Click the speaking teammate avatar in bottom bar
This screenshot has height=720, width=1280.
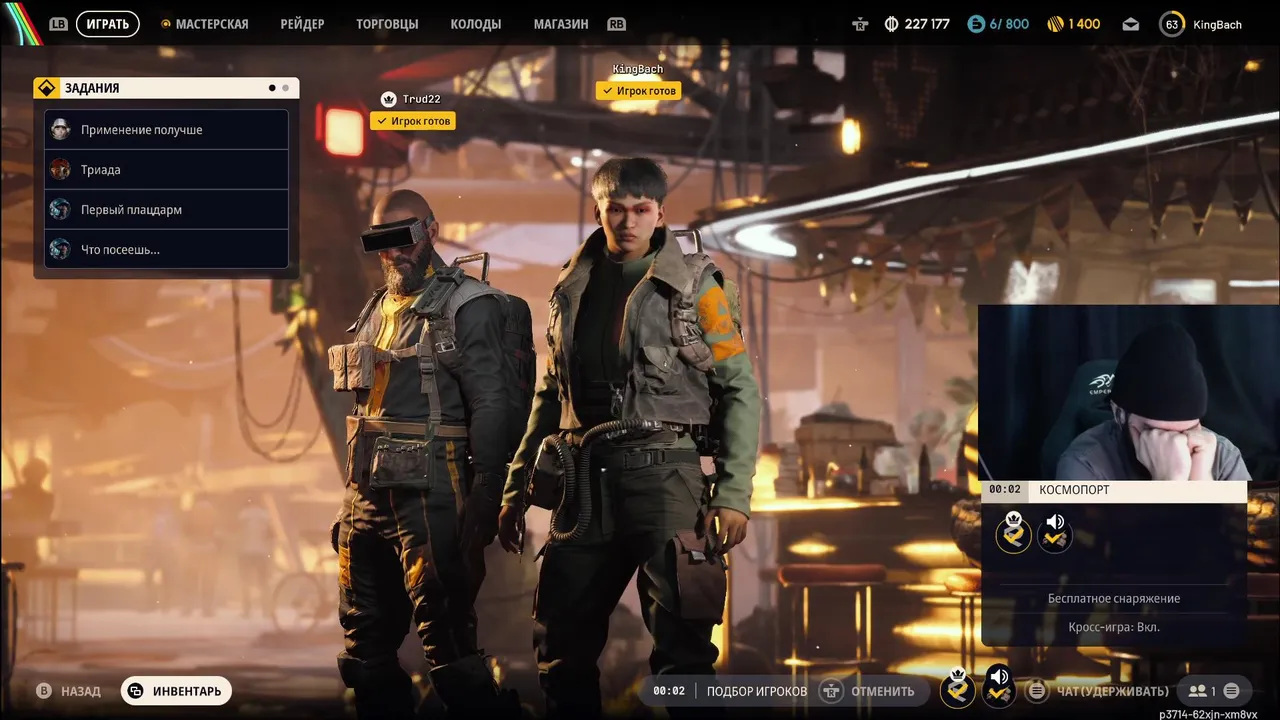(x=999, y=686)
